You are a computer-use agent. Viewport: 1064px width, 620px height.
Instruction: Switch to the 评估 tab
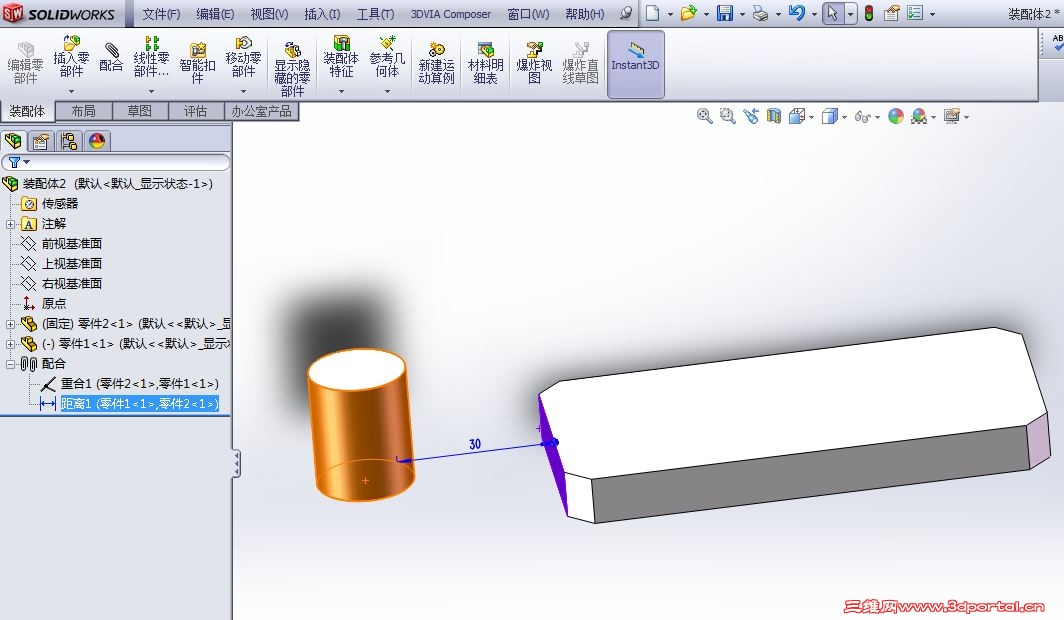tap(195, 111)
